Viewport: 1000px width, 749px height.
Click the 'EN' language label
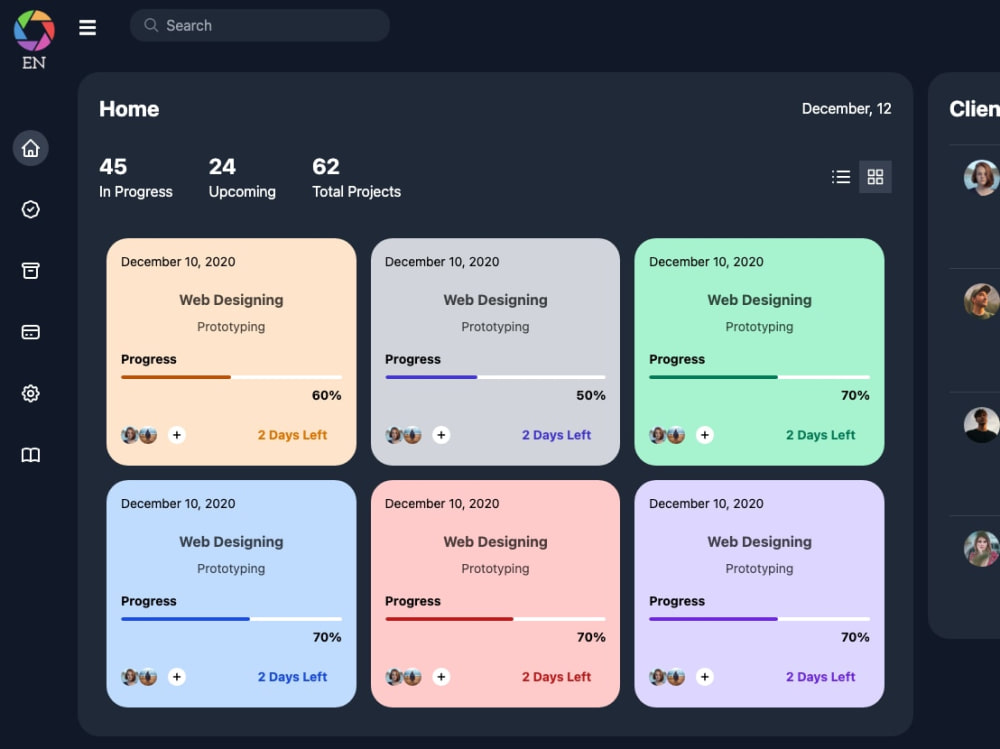(34, 63)
